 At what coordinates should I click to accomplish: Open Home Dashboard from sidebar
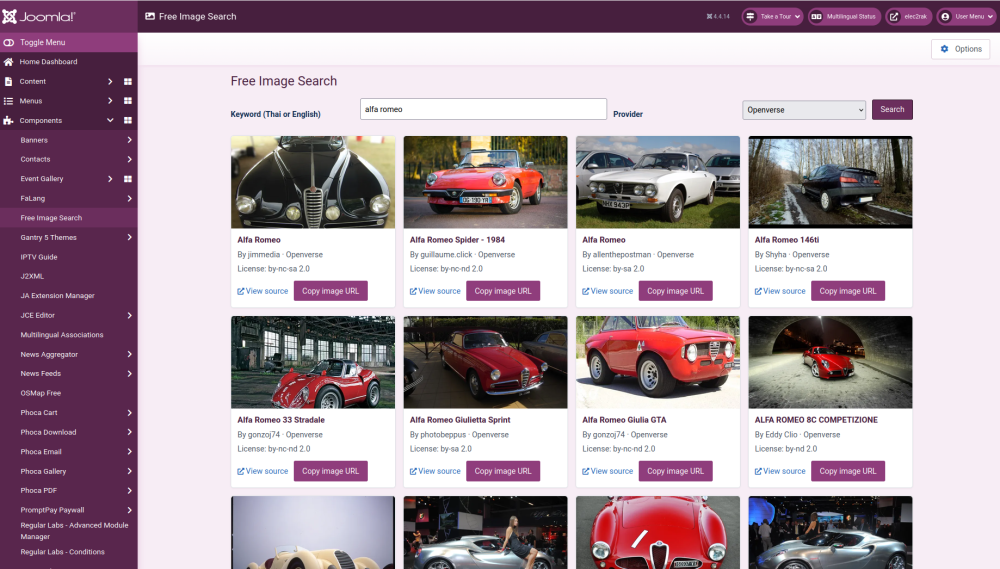48,62
